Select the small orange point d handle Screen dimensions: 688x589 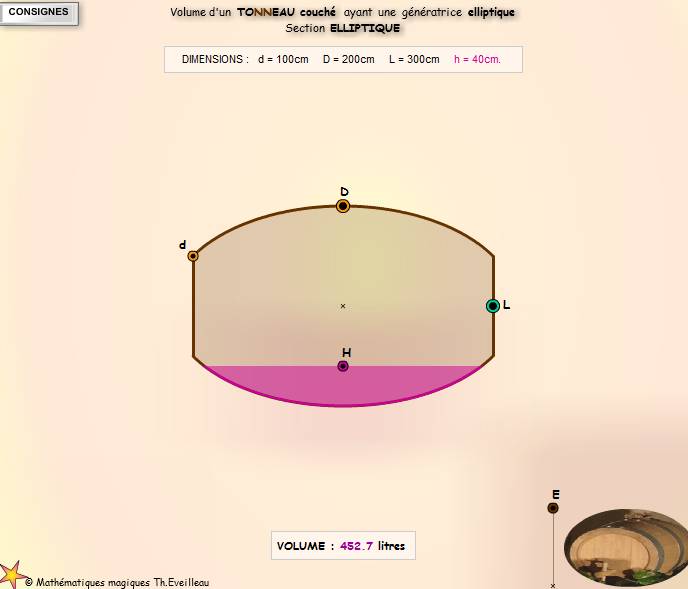[x=193, y=256]
